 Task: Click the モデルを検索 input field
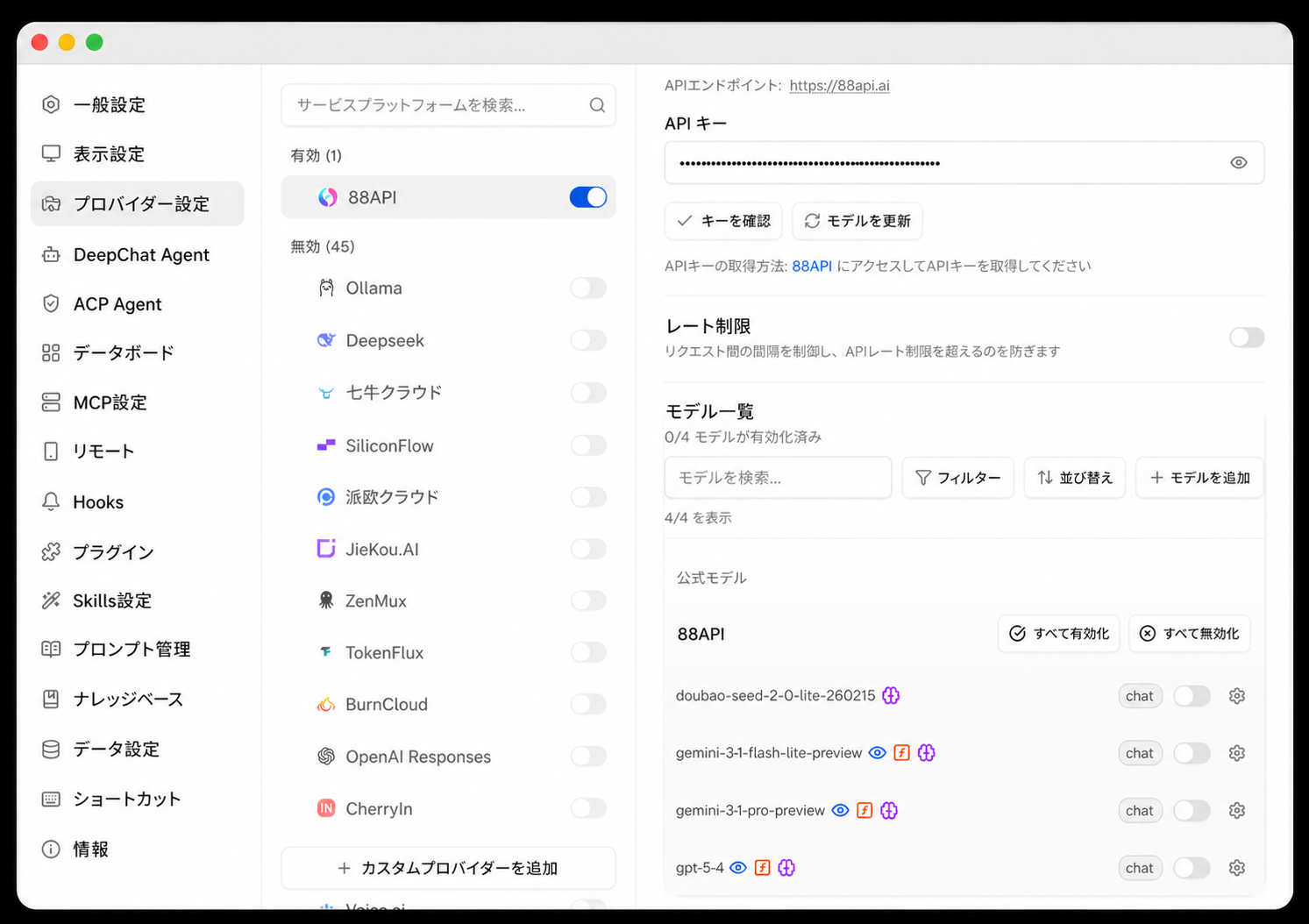778,478
